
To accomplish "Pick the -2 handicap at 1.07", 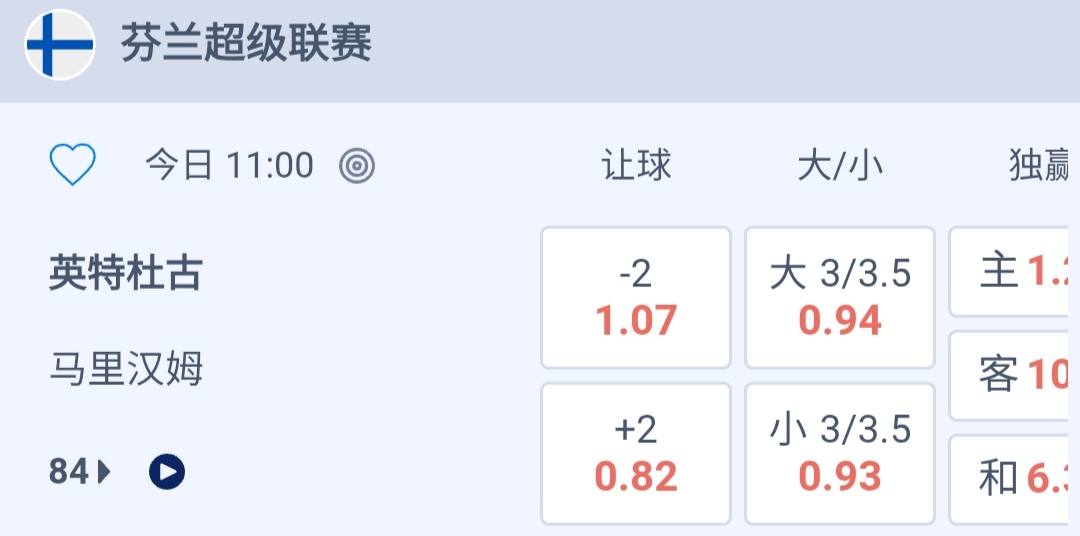I will pyautogui.click(x=636, y=297).
